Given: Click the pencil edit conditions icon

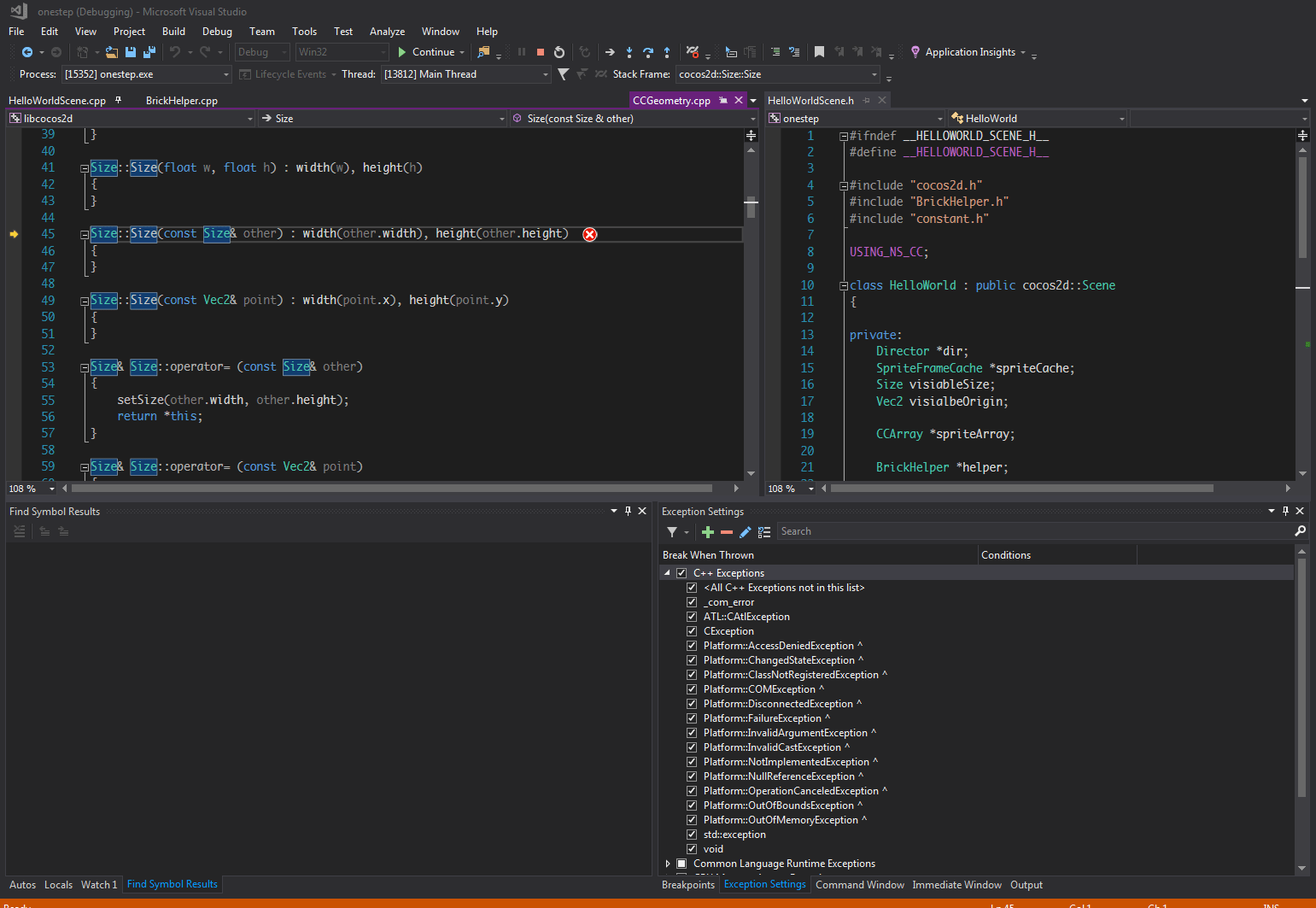Looking at the screenshot, I should (745, 532).
